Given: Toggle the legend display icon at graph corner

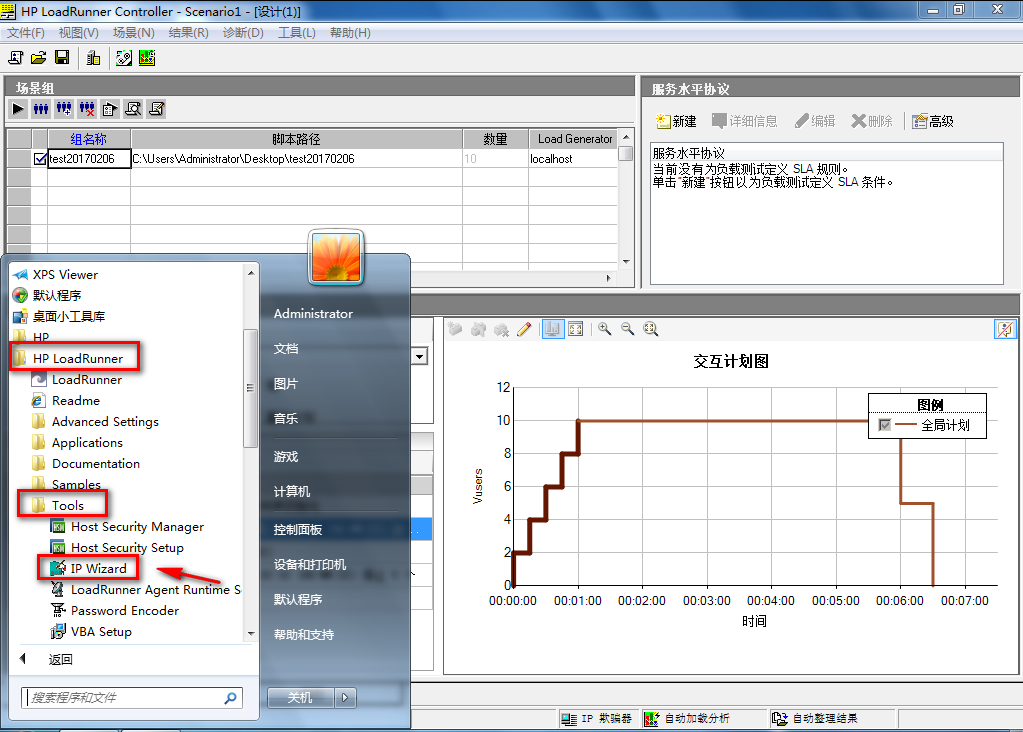Looking at the screenshot, I should 1005,329.
